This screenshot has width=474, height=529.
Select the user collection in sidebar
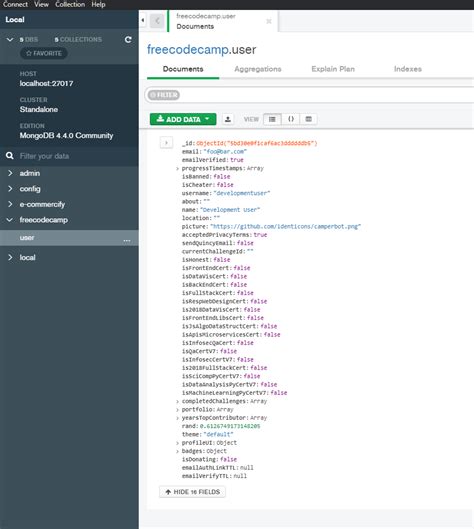pyautogui.click(x=69, y=238)
